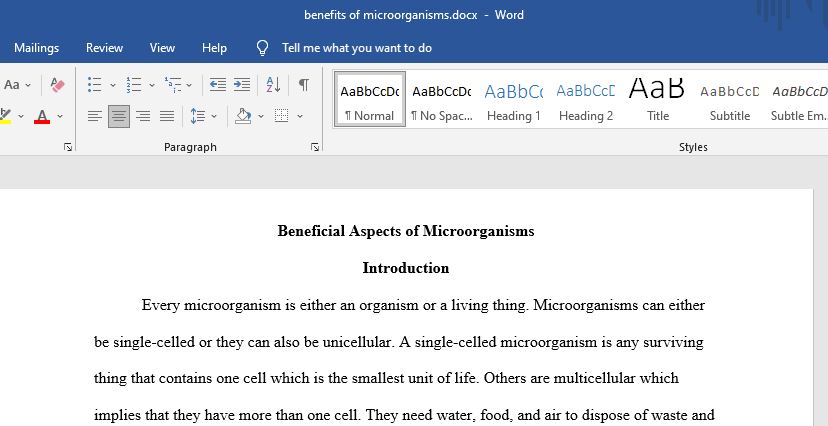
Task: Click the Beneficial Aspects of Microorganisms heading
Action: click(x=406, y=231)
